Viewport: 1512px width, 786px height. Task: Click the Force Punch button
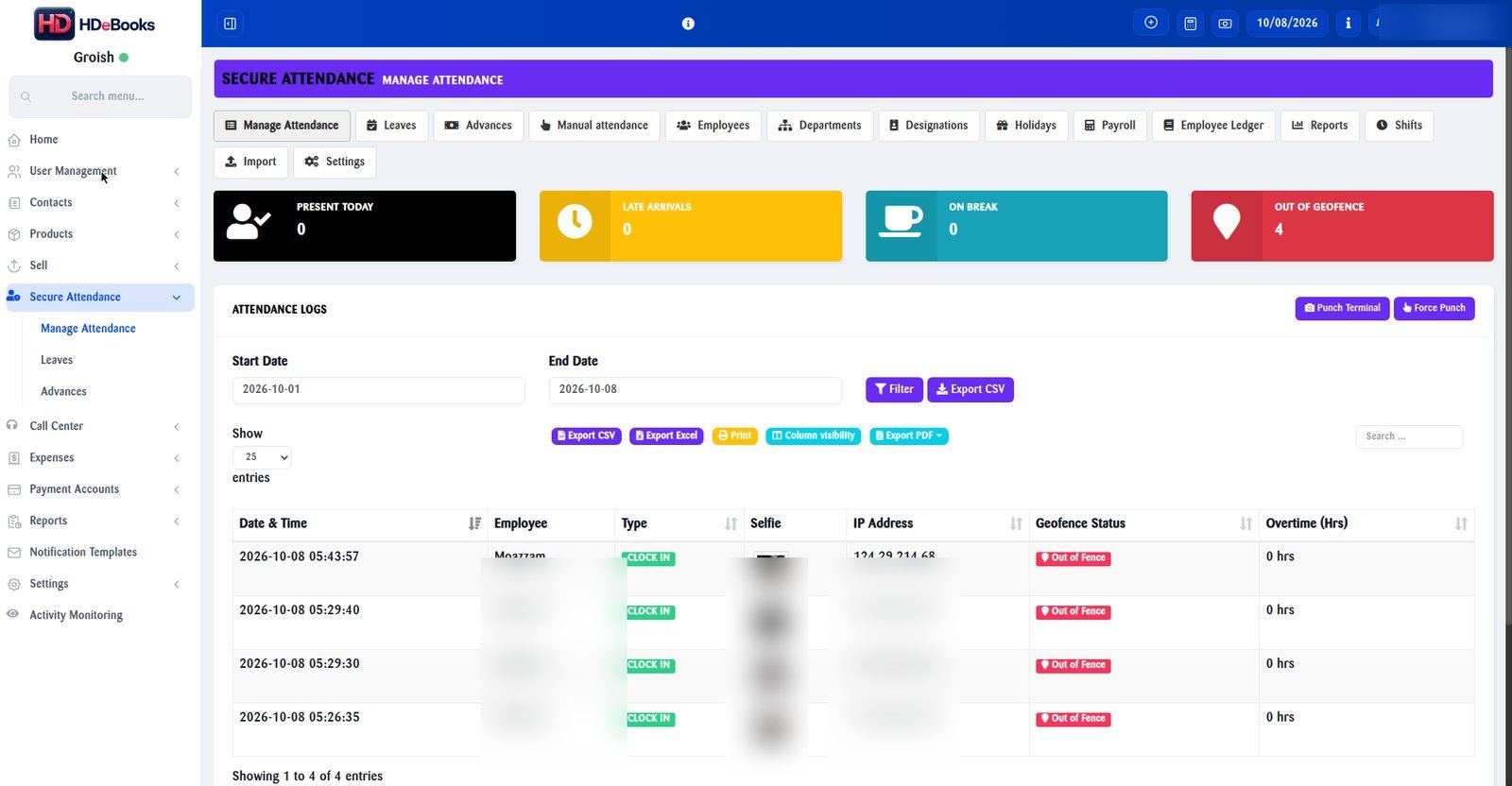coord(1434,308)
